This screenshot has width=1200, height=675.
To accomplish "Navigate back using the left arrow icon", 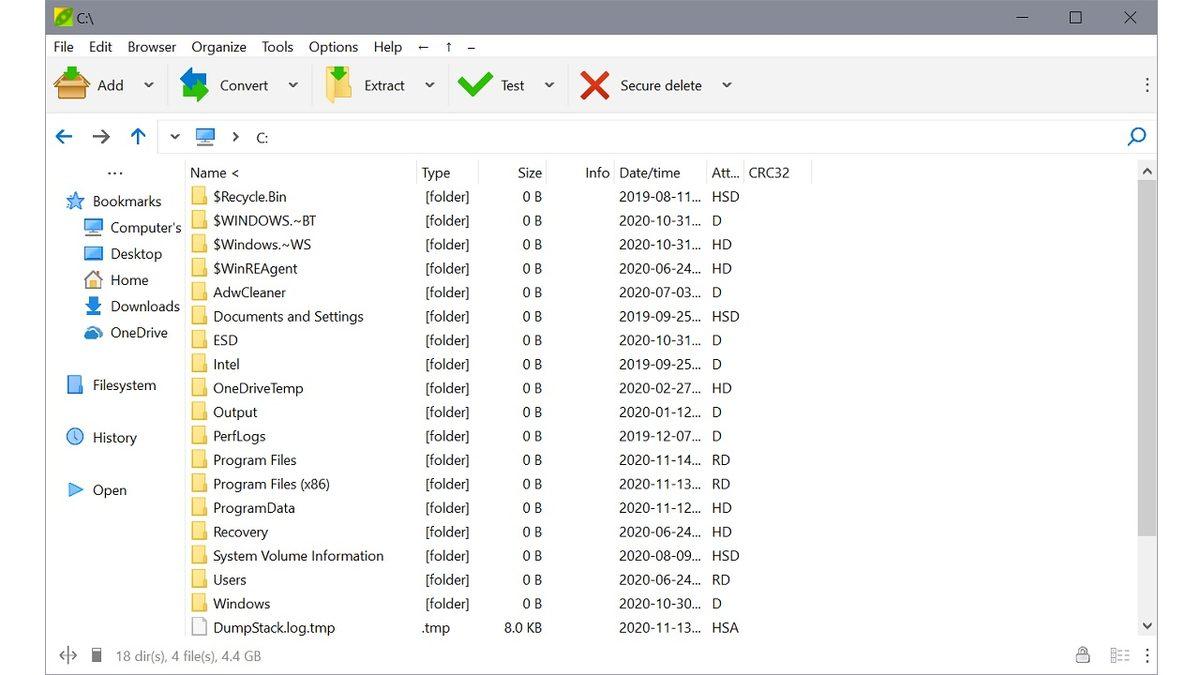I will pyautogui.click(x=63, y=136).
